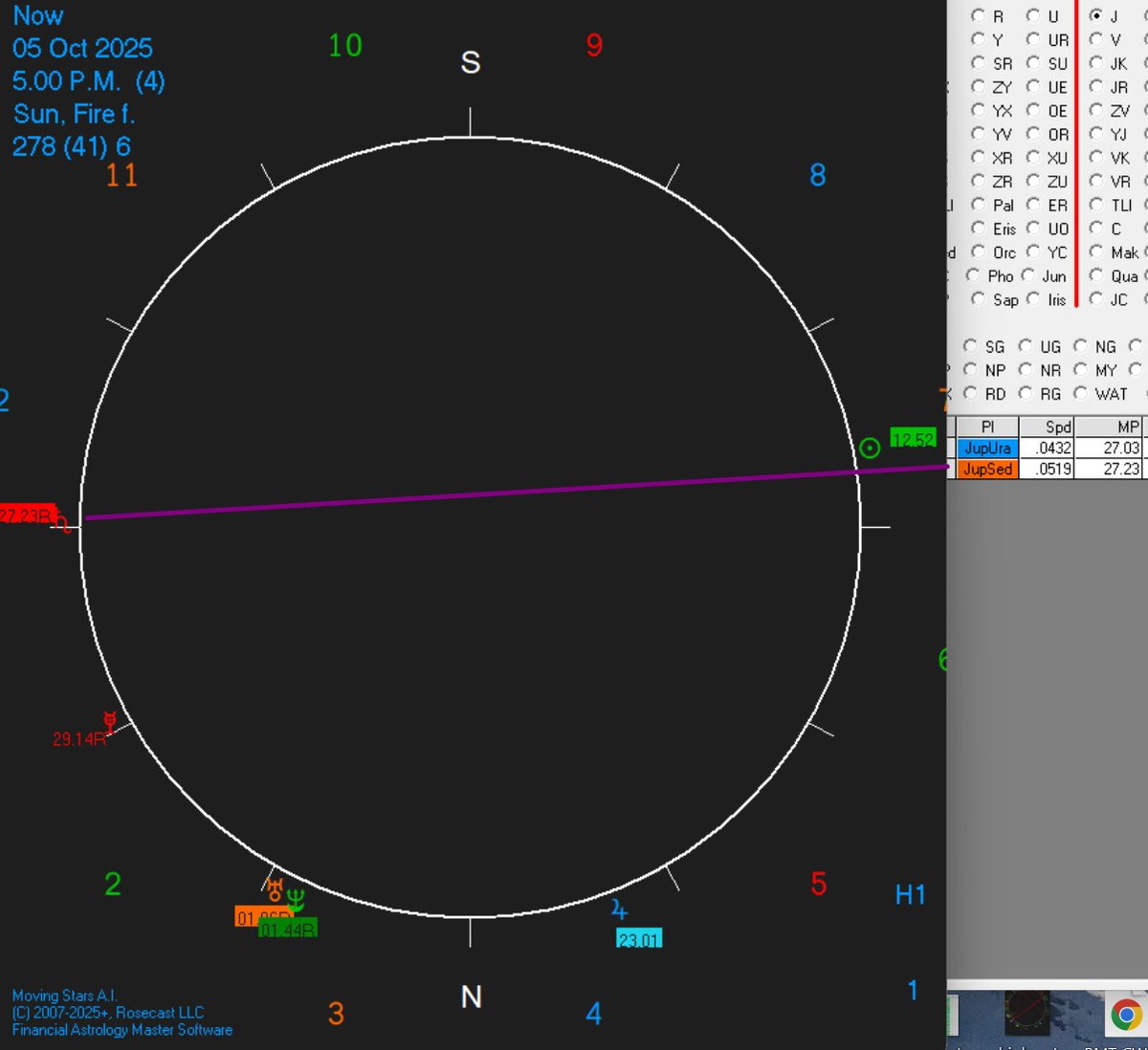Image resolution: width=1148 pixels, height=1050 pixels.
Task: Select the SG radio button
Action: (x=970, y=345)
